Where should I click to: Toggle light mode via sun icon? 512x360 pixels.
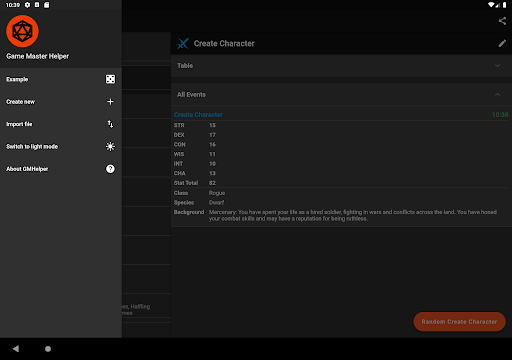coord(110,146)
